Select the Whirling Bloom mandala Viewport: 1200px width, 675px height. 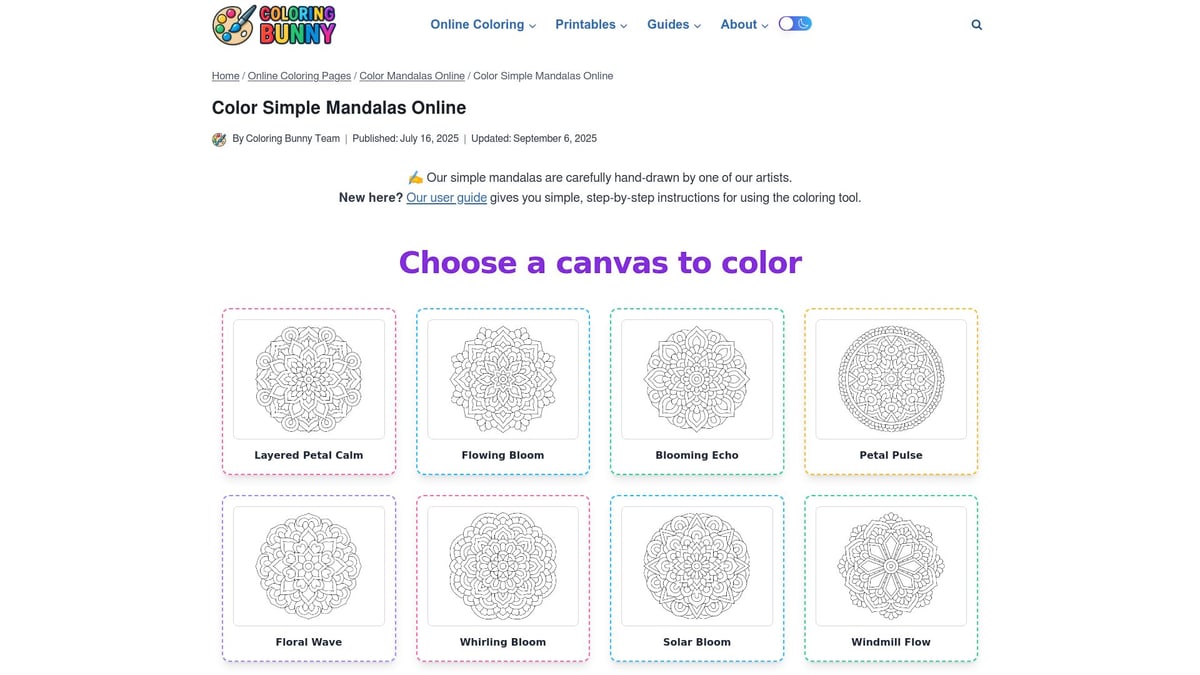coord(502,566)
